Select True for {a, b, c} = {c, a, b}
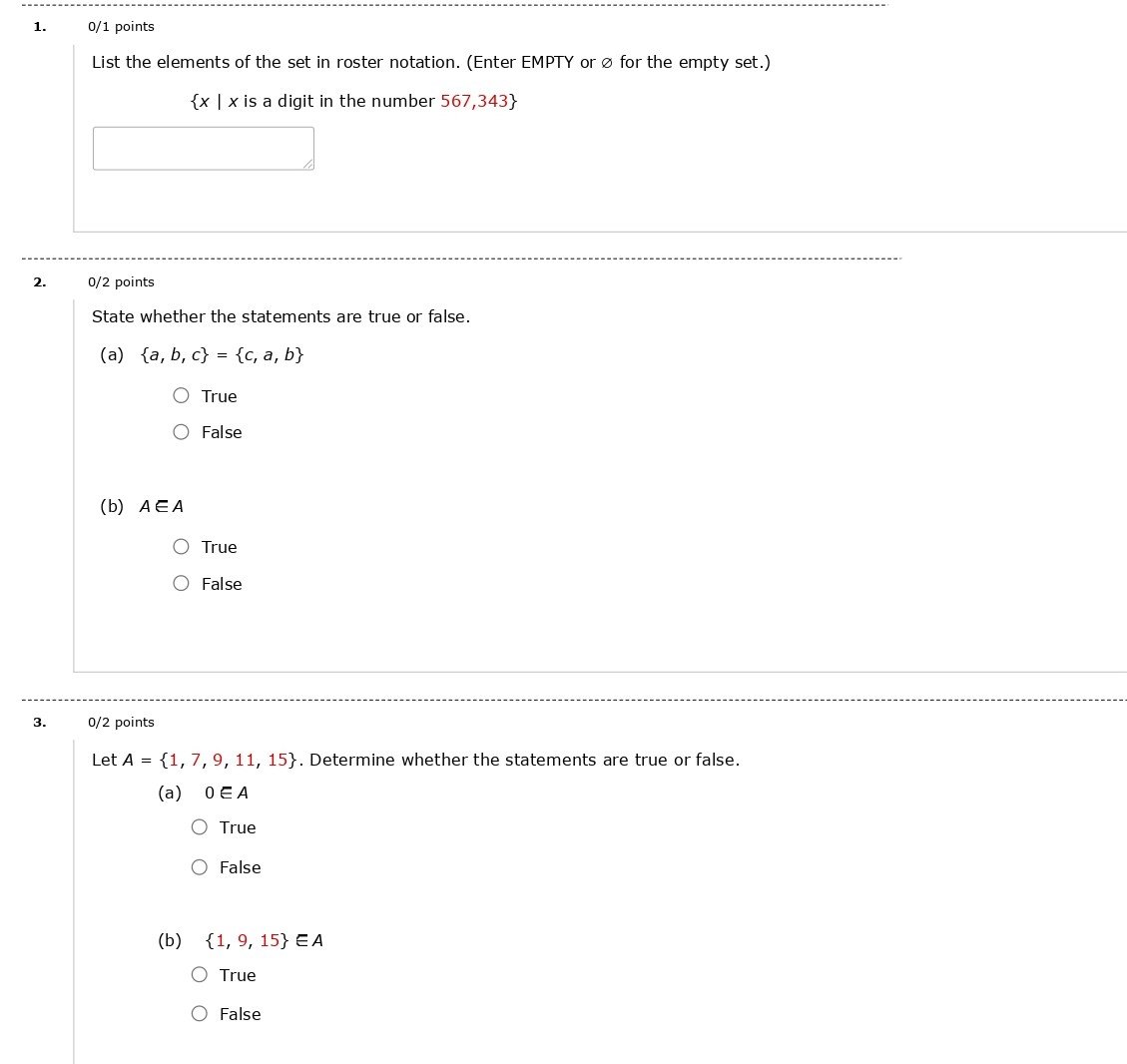 point(181,395)
